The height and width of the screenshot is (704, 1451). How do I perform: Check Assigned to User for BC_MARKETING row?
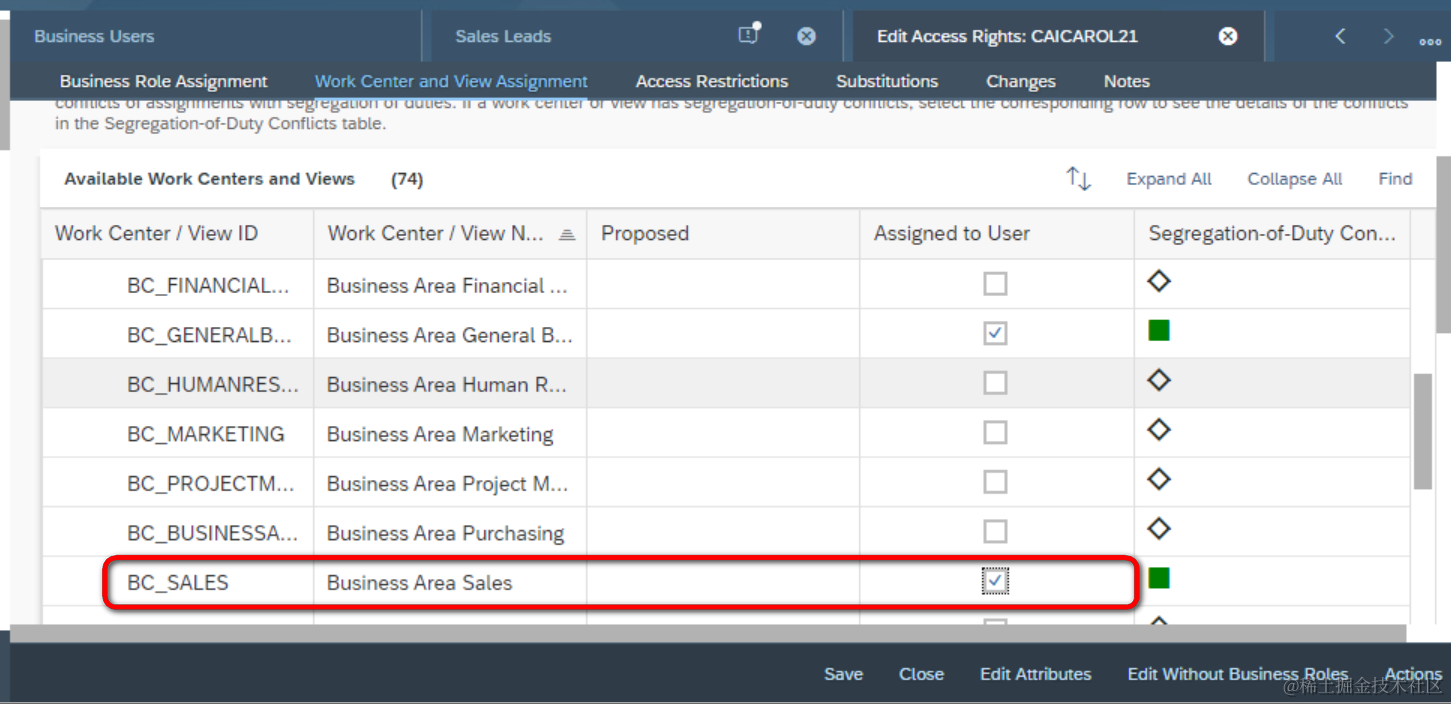pos(995,432)
